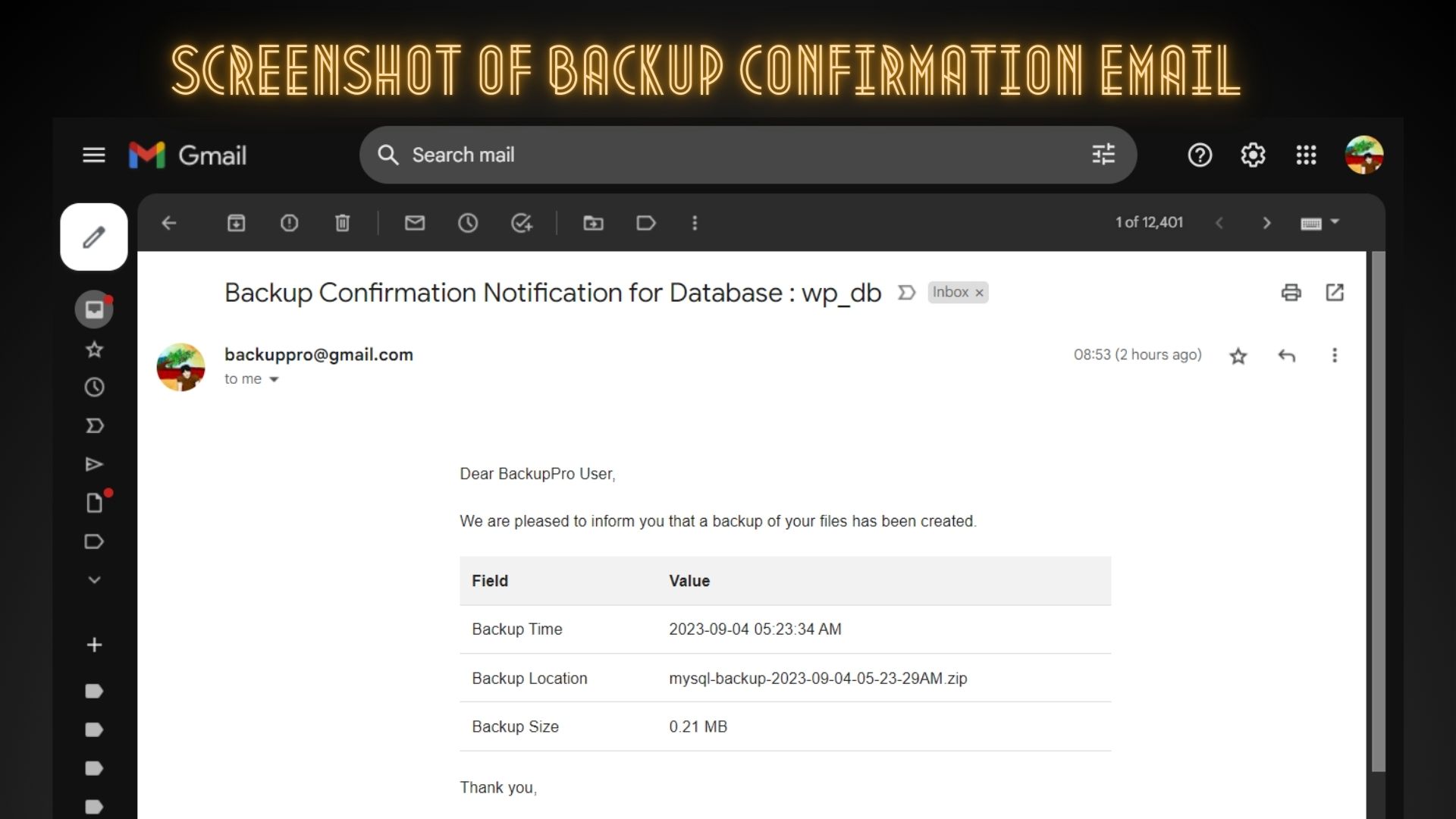Image resolution: width=1456 pixels, height=819 pixels.
Task: Mark the email as unread
Action: coord(415,223)
